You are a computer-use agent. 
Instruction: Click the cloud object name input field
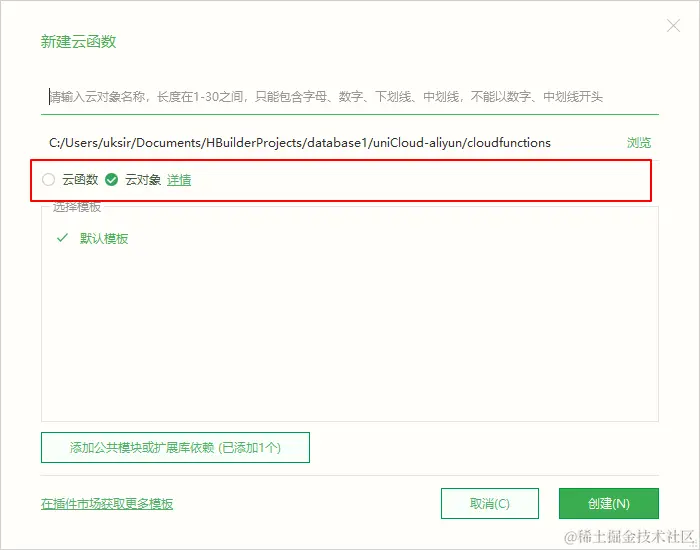(350, 96)
